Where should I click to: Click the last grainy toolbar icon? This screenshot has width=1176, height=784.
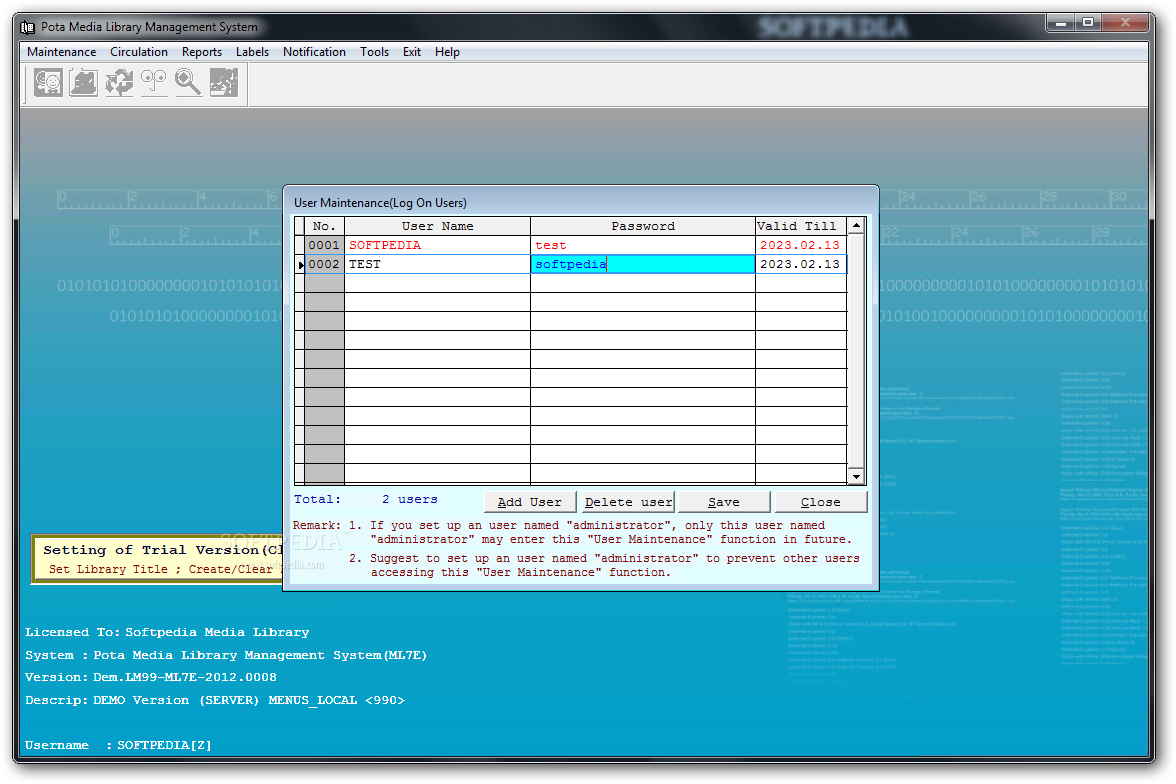(x=224, y=83)
